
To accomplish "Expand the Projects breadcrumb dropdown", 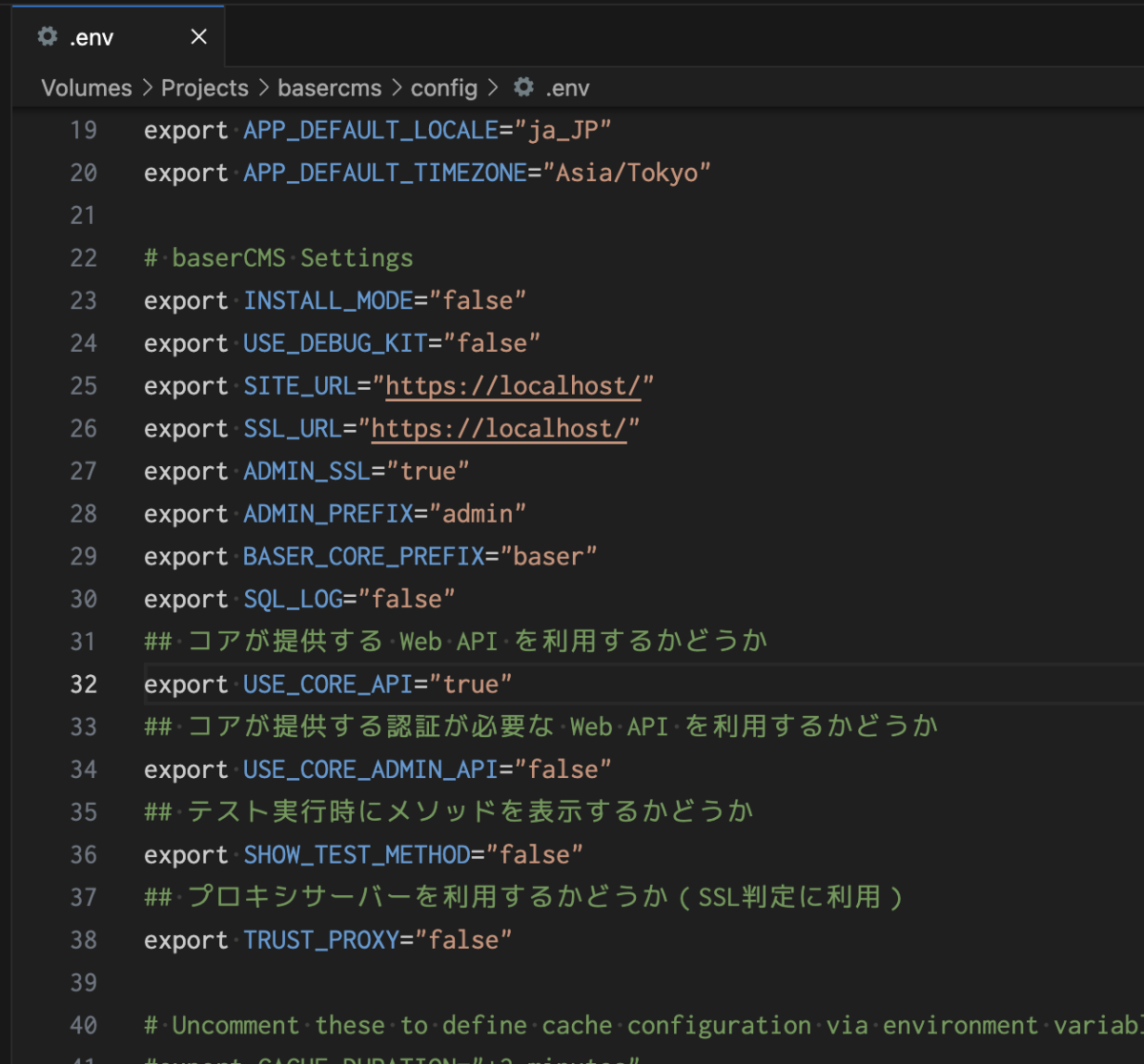I will pyautogui.click(x=204, y=89).
